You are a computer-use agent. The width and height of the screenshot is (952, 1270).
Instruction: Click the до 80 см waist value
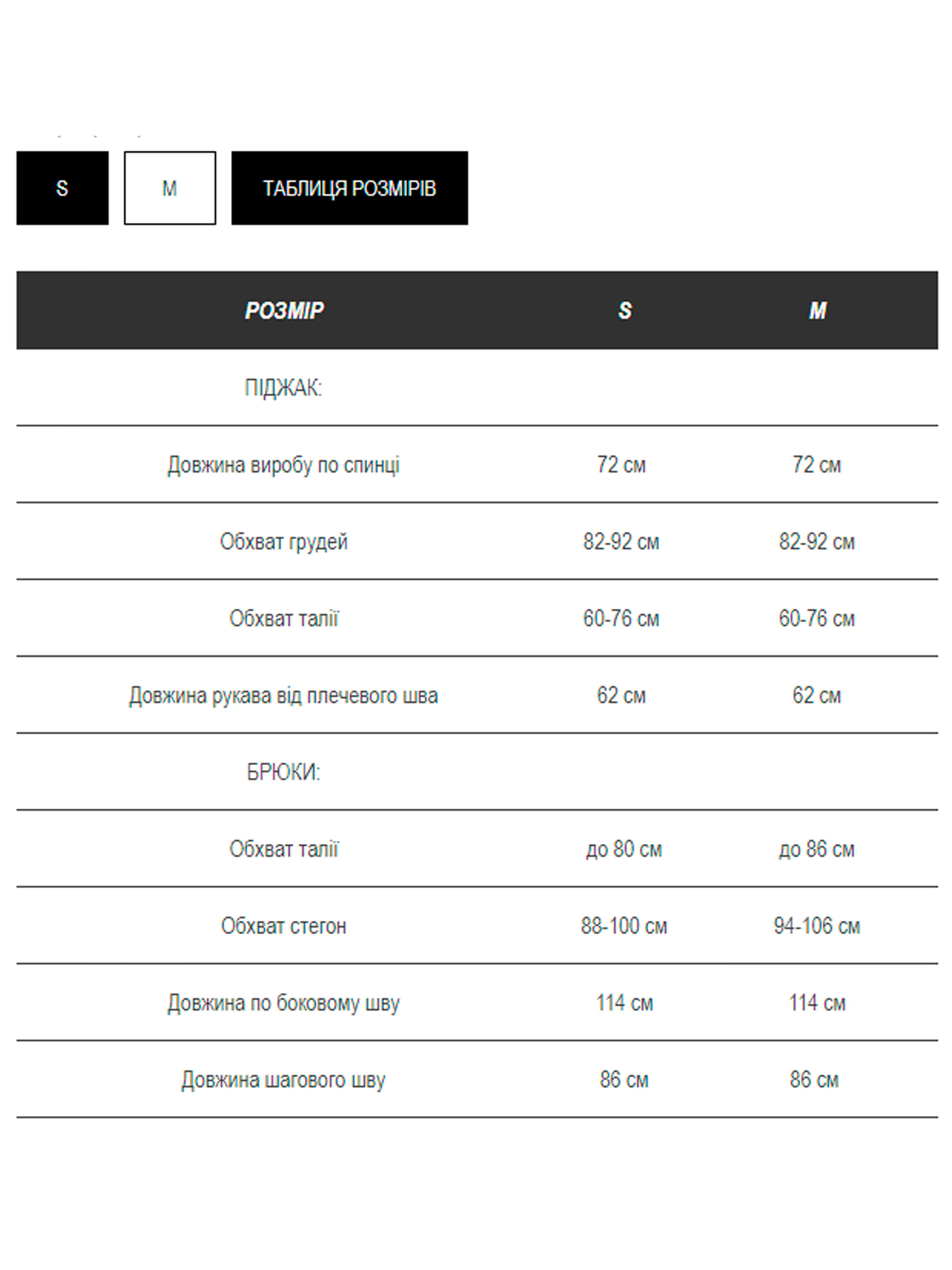point(624,849)
